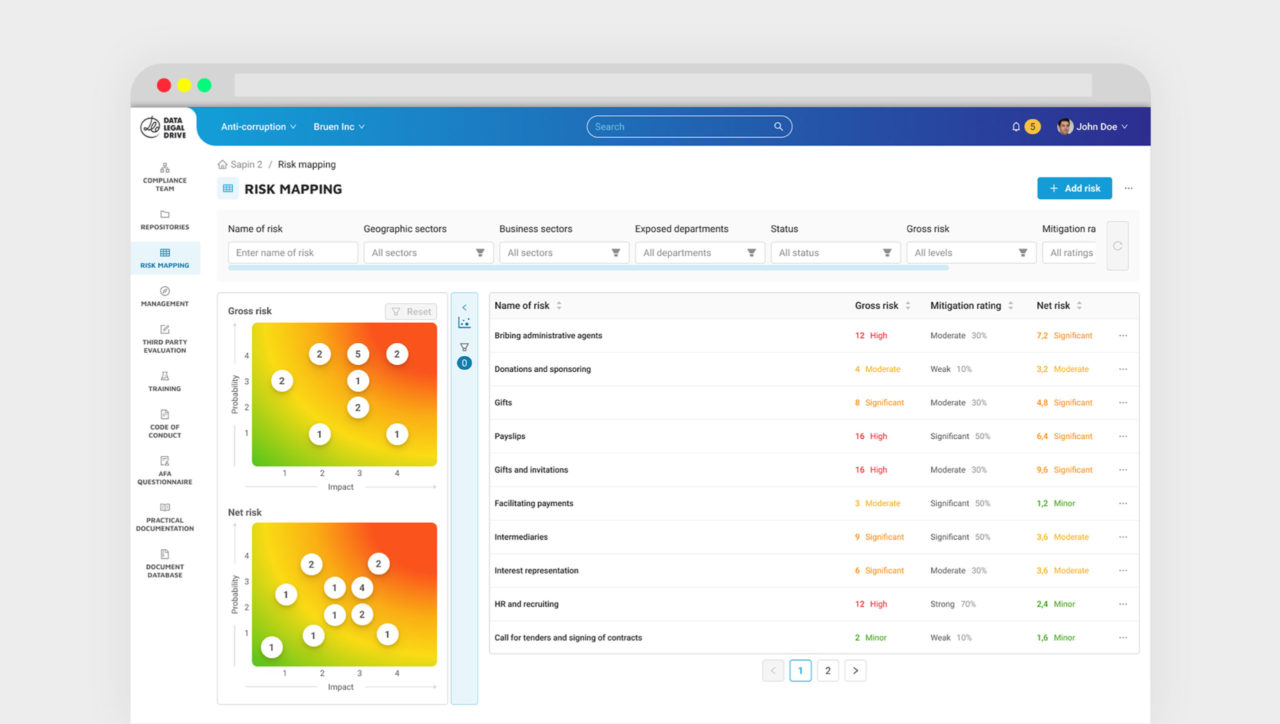Open Gross risk filter dropdown
The image size is (1280, 724).
tap(971, 253)
